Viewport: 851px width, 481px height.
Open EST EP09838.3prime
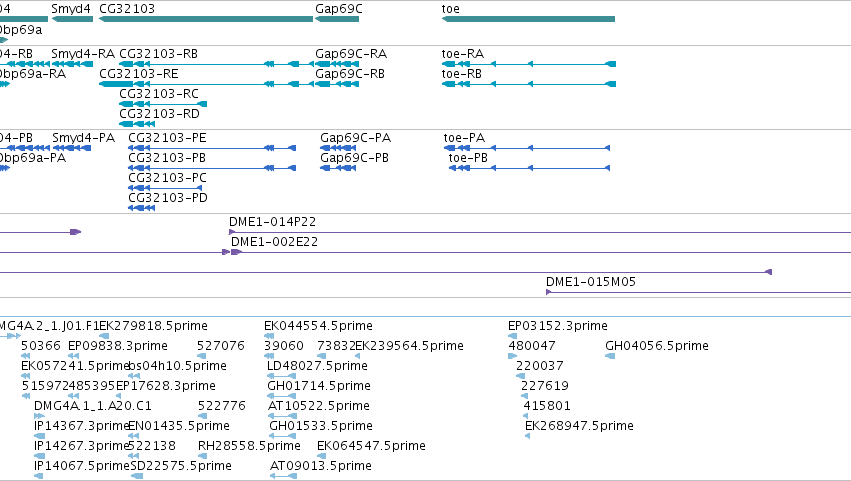click(118, 346)
